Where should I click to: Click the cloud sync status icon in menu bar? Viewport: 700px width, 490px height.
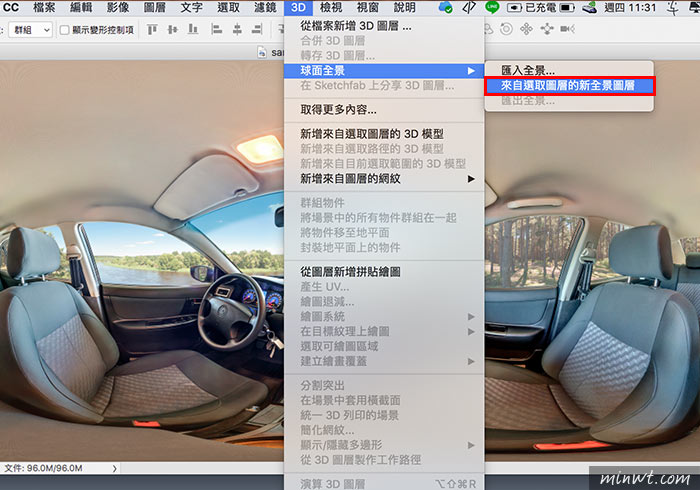tap(445, 8)
